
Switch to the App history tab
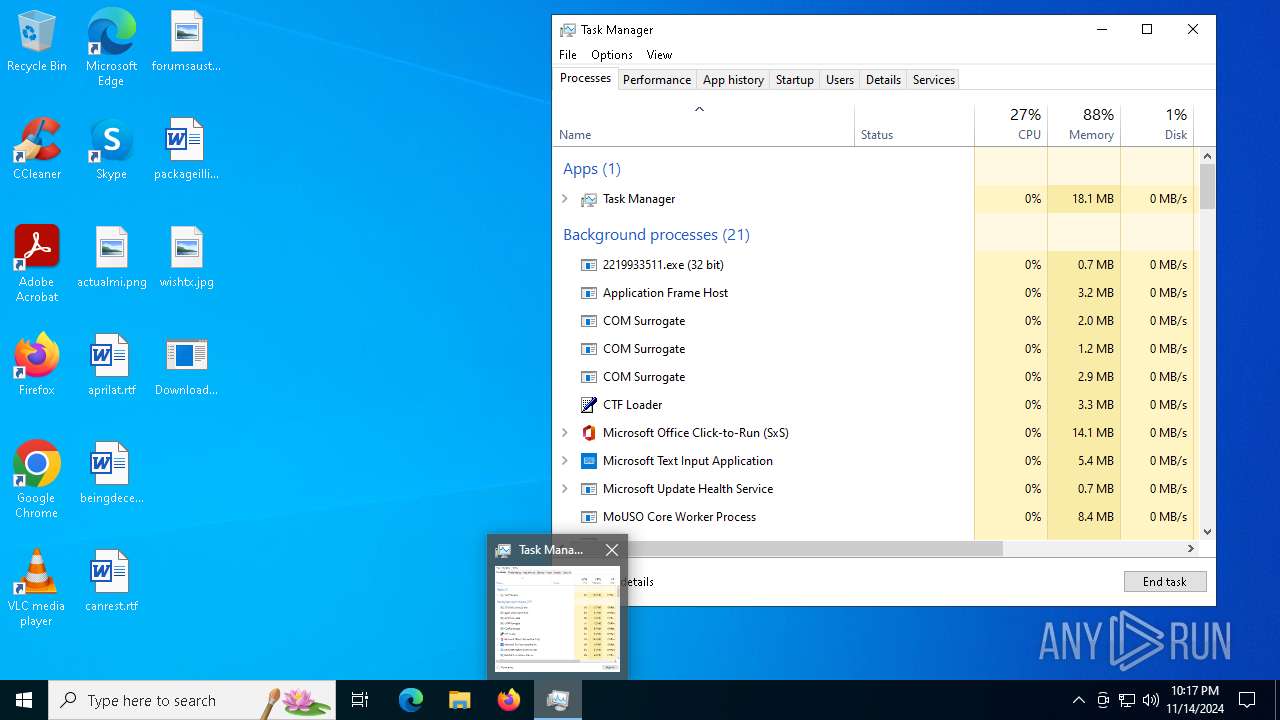click(x=733, y=80)
